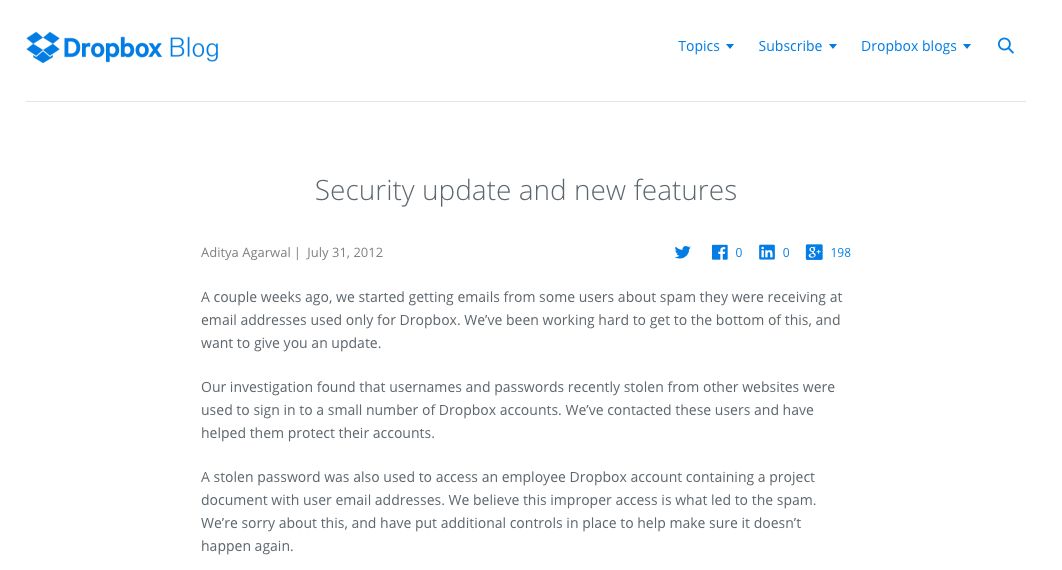Click the 'Blog' word in header
Screen dimensions: 1062x570
(x=194, y=47)
